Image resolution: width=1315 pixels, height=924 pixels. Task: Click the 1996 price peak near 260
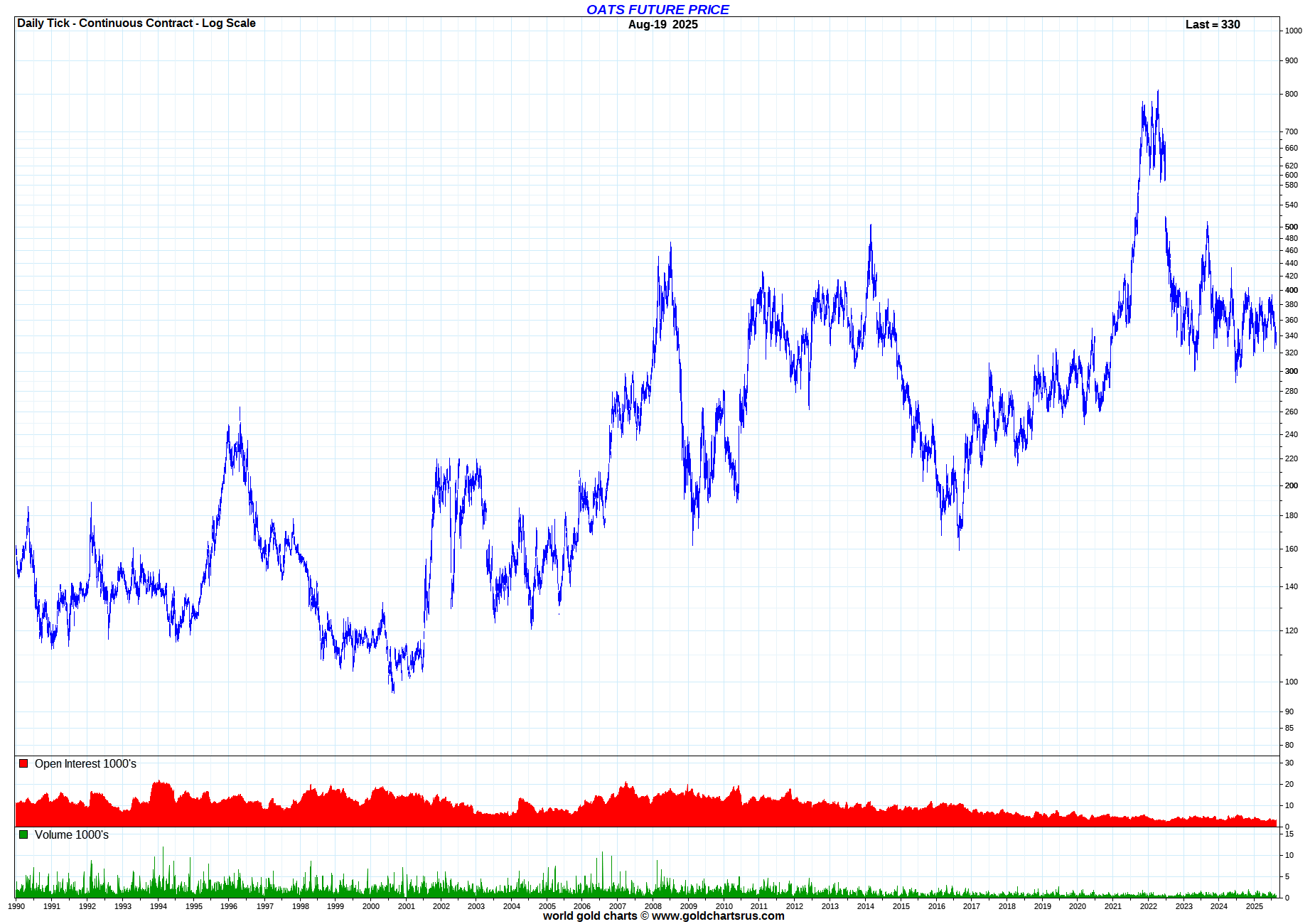tap(240, 409)
